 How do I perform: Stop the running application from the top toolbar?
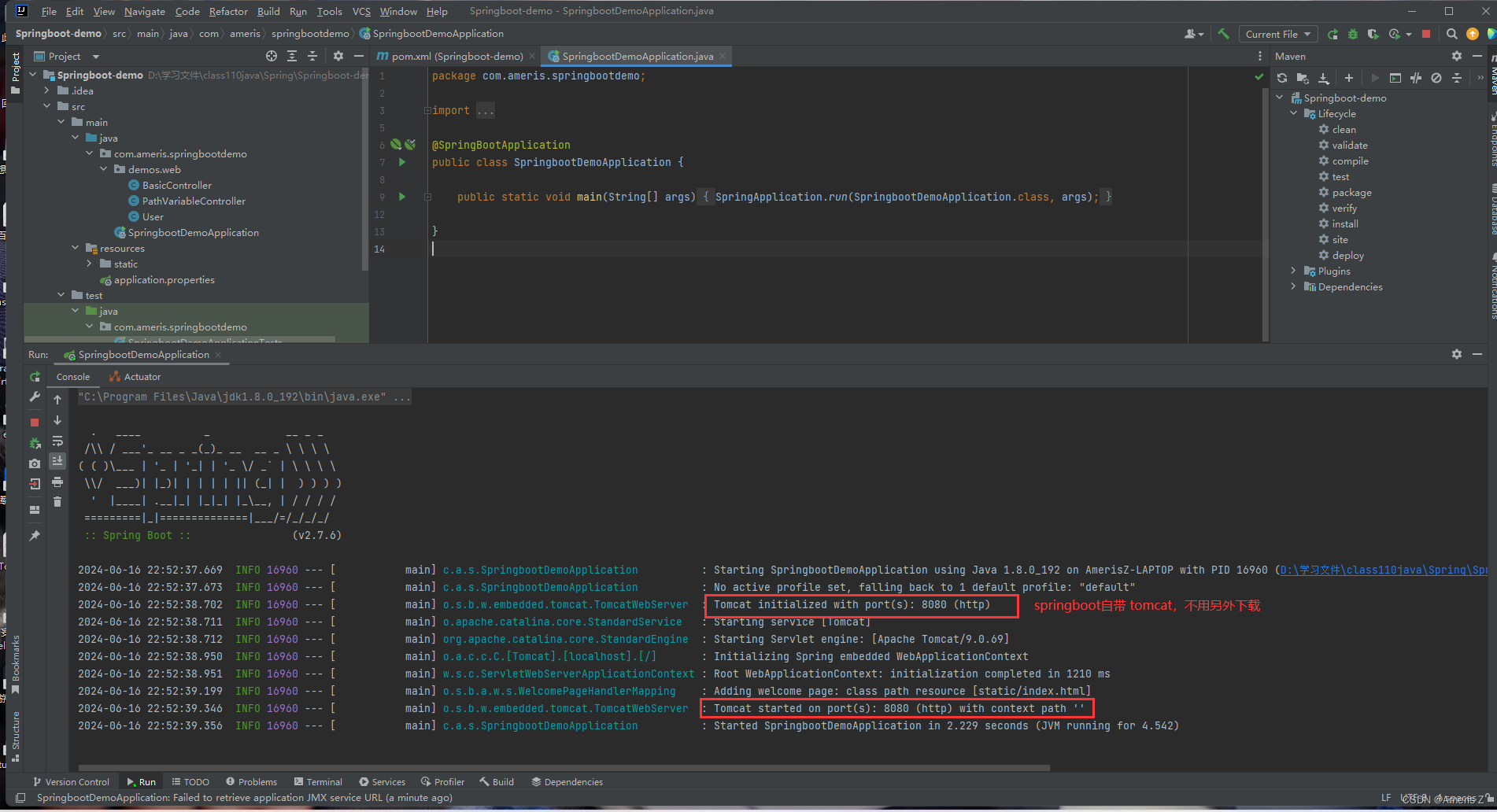coord(1426,34)
